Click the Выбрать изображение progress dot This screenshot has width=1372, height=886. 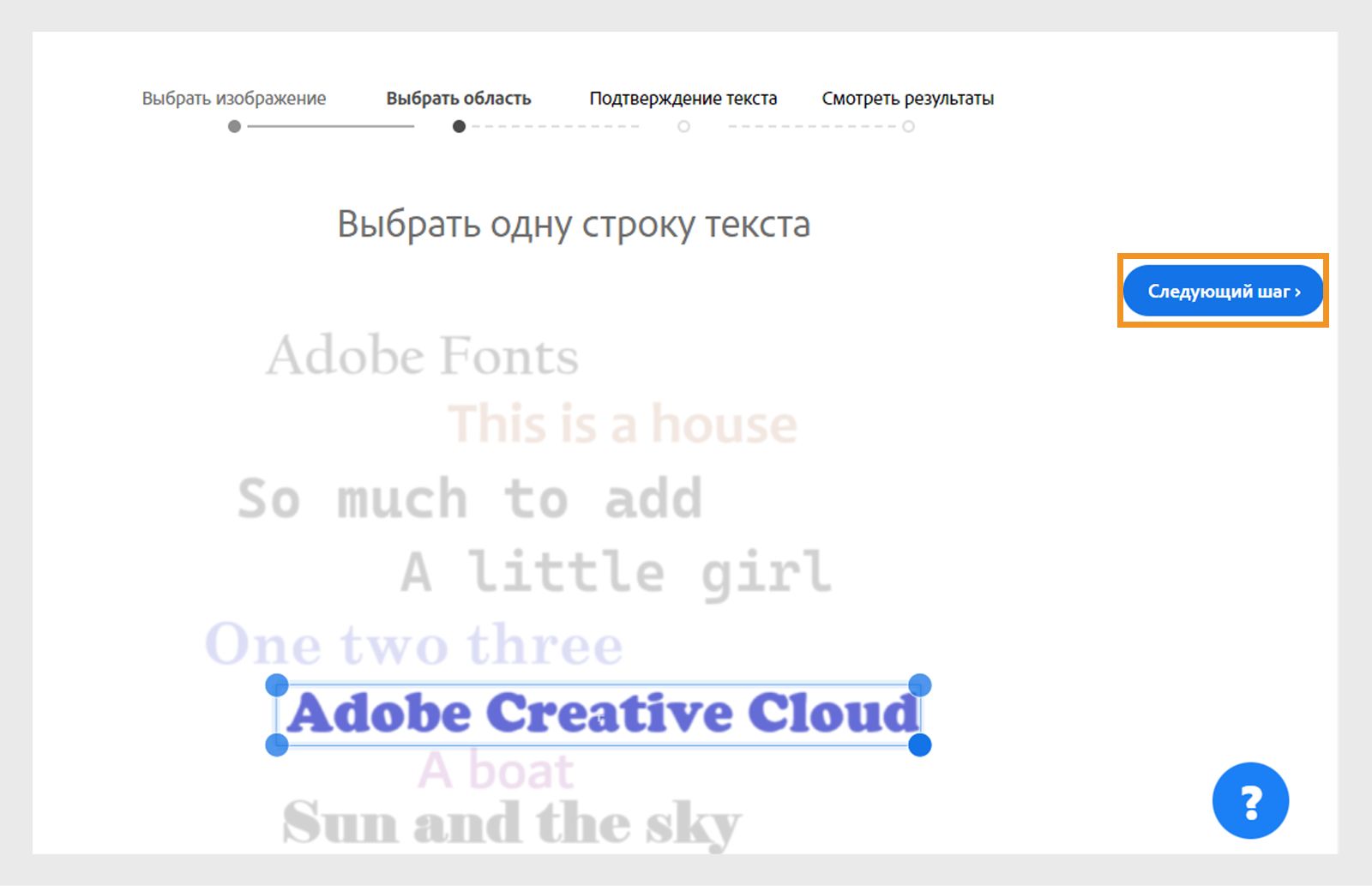pos(234,126)
